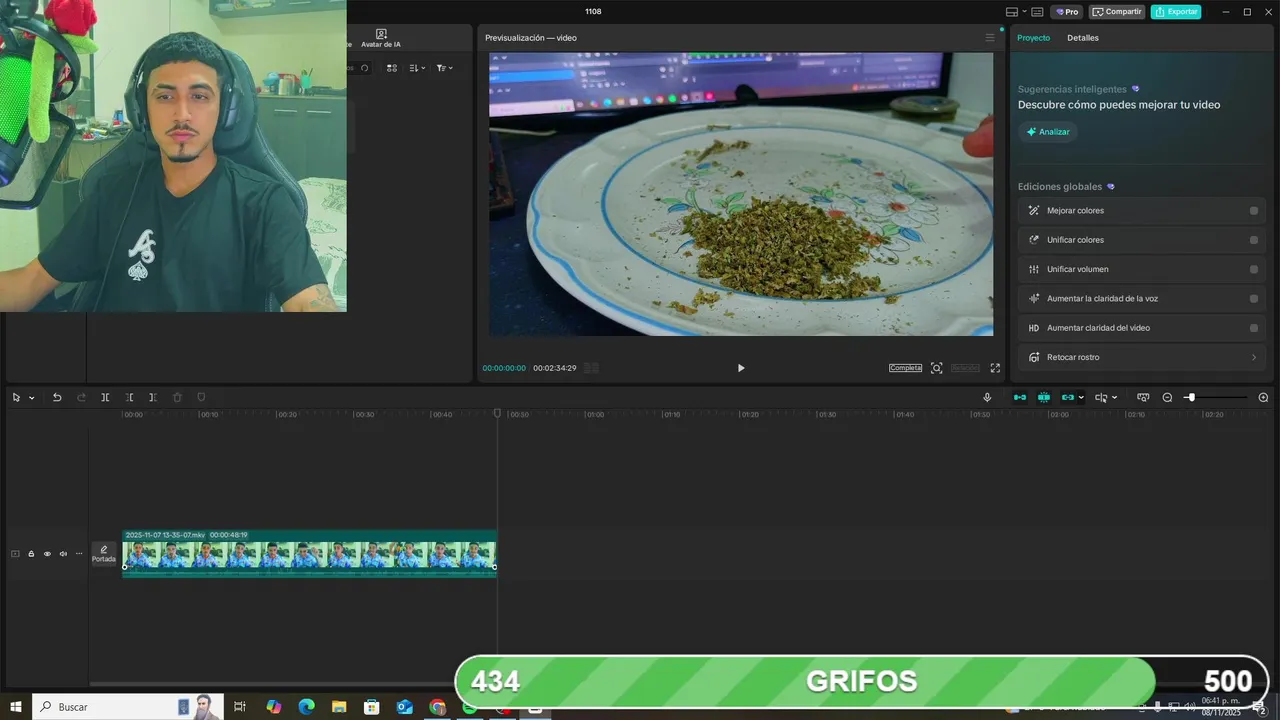The height and width of the screenshot is (720, 1280).
Task: Click the Analizar button
Action: [x=1047, y=132]
